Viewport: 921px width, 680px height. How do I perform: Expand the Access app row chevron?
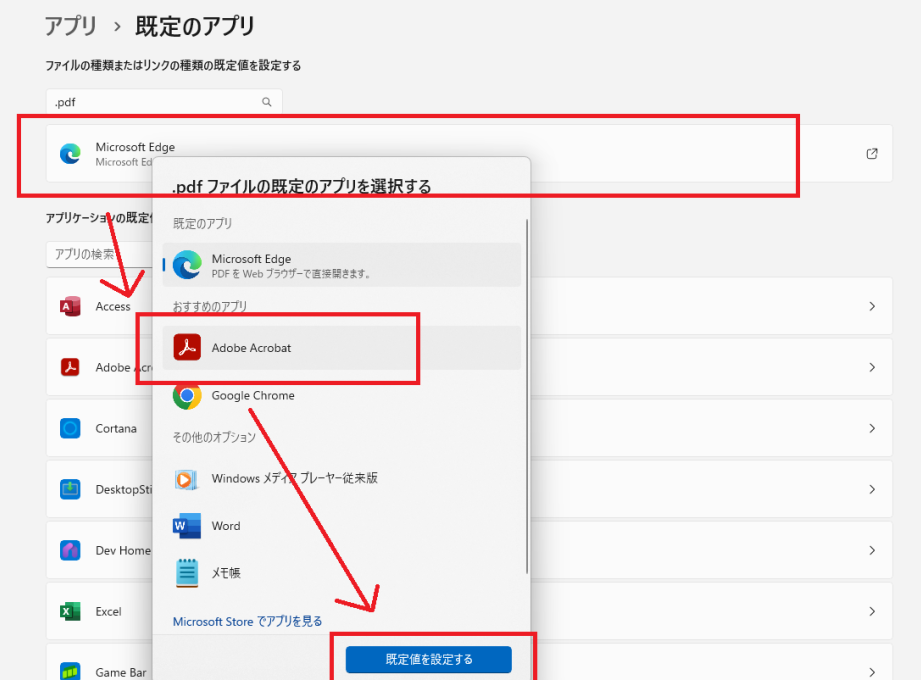[871, 307]
